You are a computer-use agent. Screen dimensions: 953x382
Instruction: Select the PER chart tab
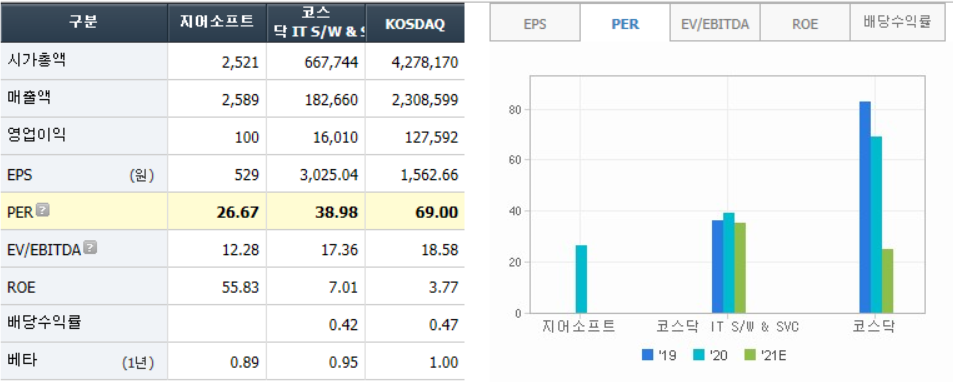click(625, 24)
